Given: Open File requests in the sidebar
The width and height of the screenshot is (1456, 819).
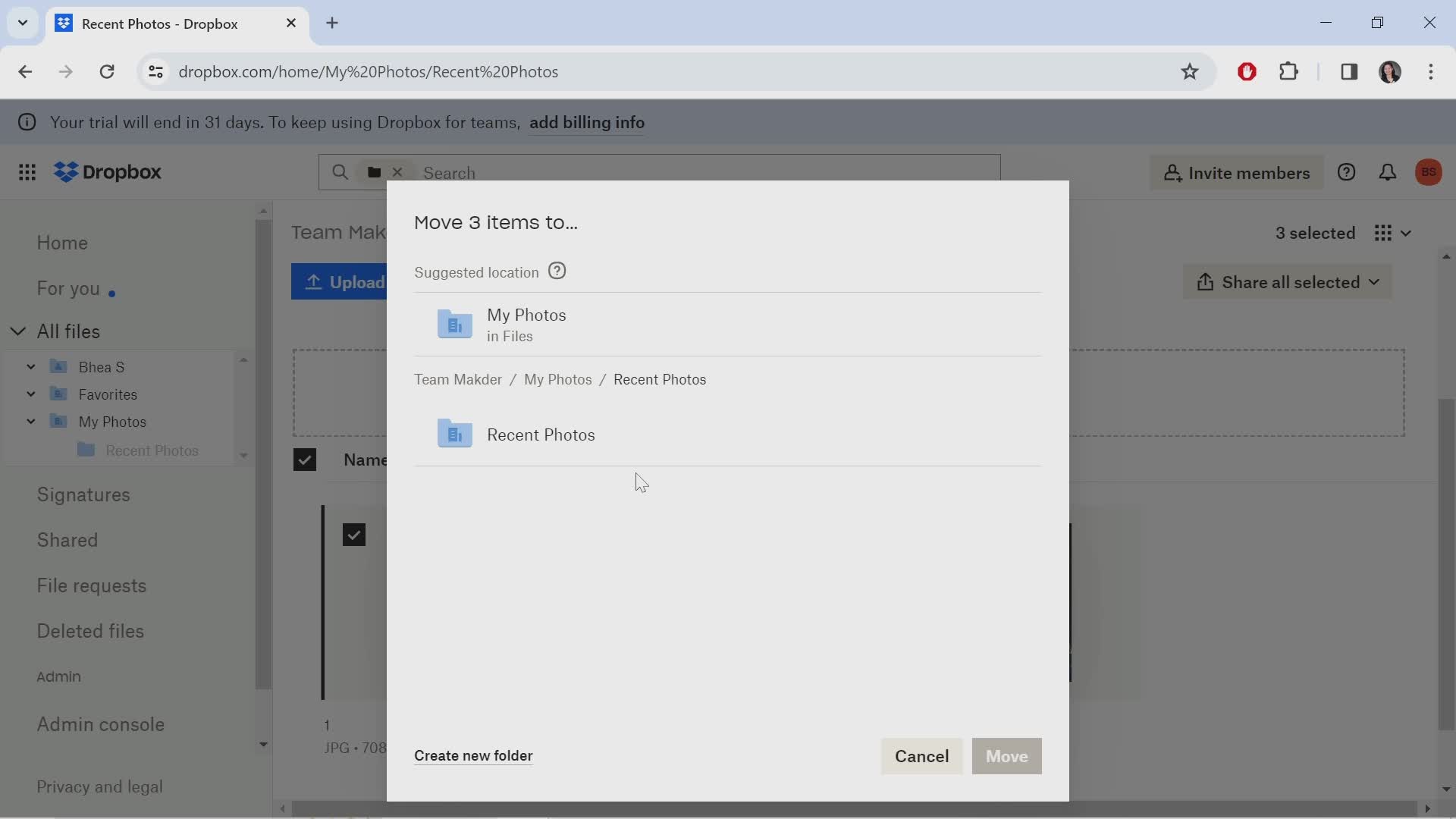Looking at the screenshot, I should [92, 585].
